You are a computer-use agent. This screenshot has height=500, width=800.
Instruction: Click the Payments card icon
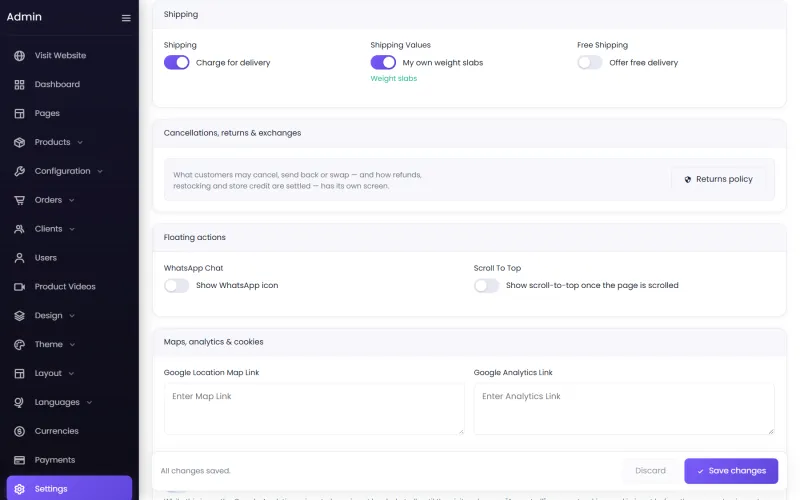[x=19, y=460]
